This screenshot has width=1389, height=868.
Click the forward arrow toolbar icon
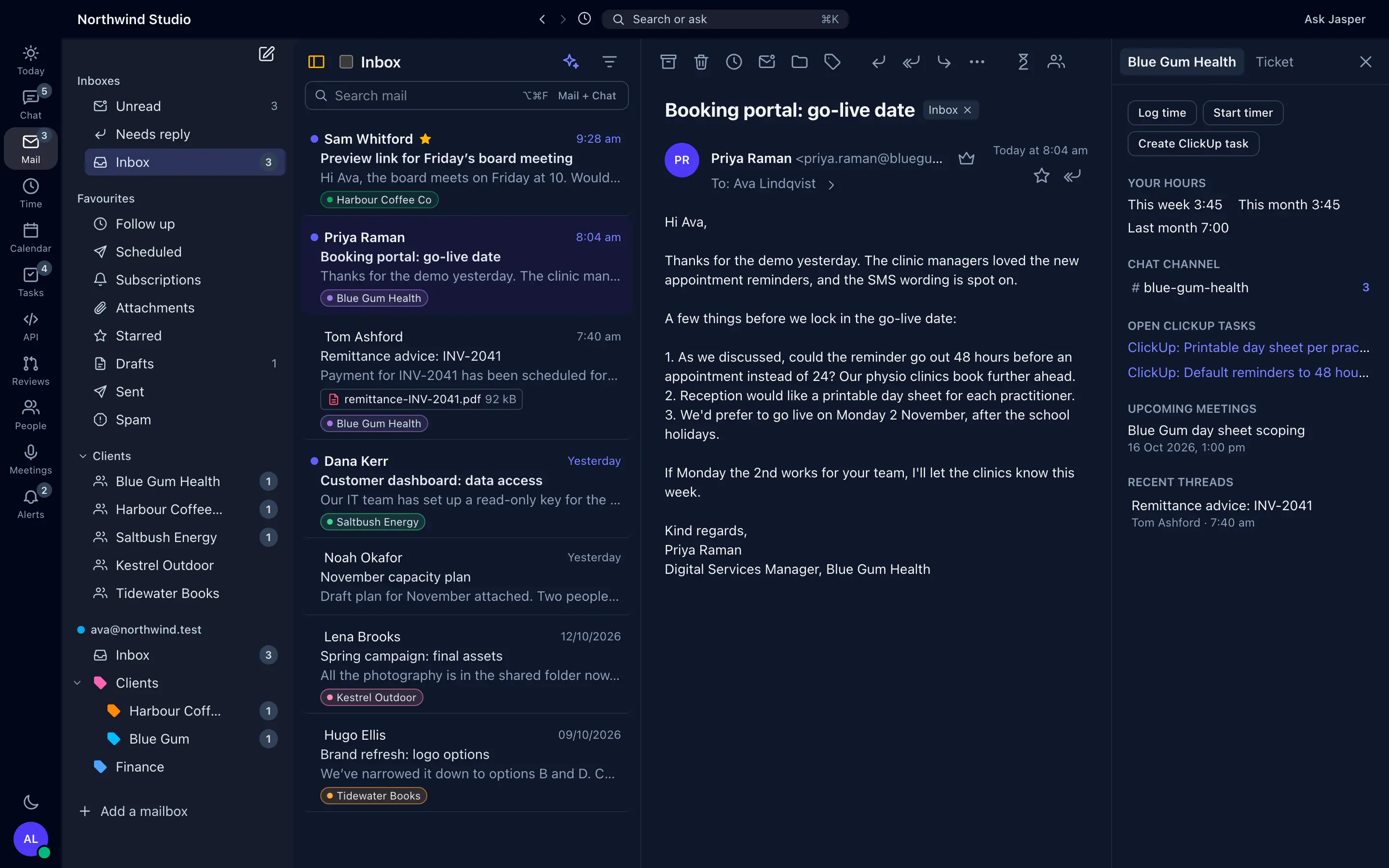pos(943,61)
